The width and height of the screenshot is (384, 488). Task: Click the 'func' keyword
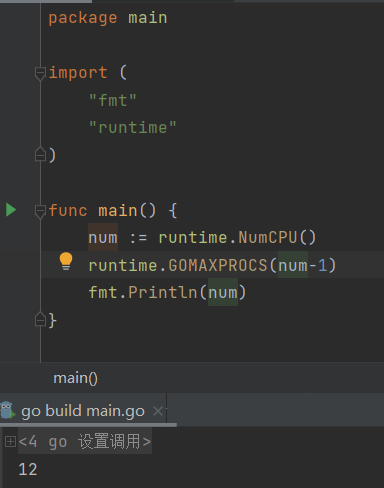pyautogui.click(x=68, y=211)
